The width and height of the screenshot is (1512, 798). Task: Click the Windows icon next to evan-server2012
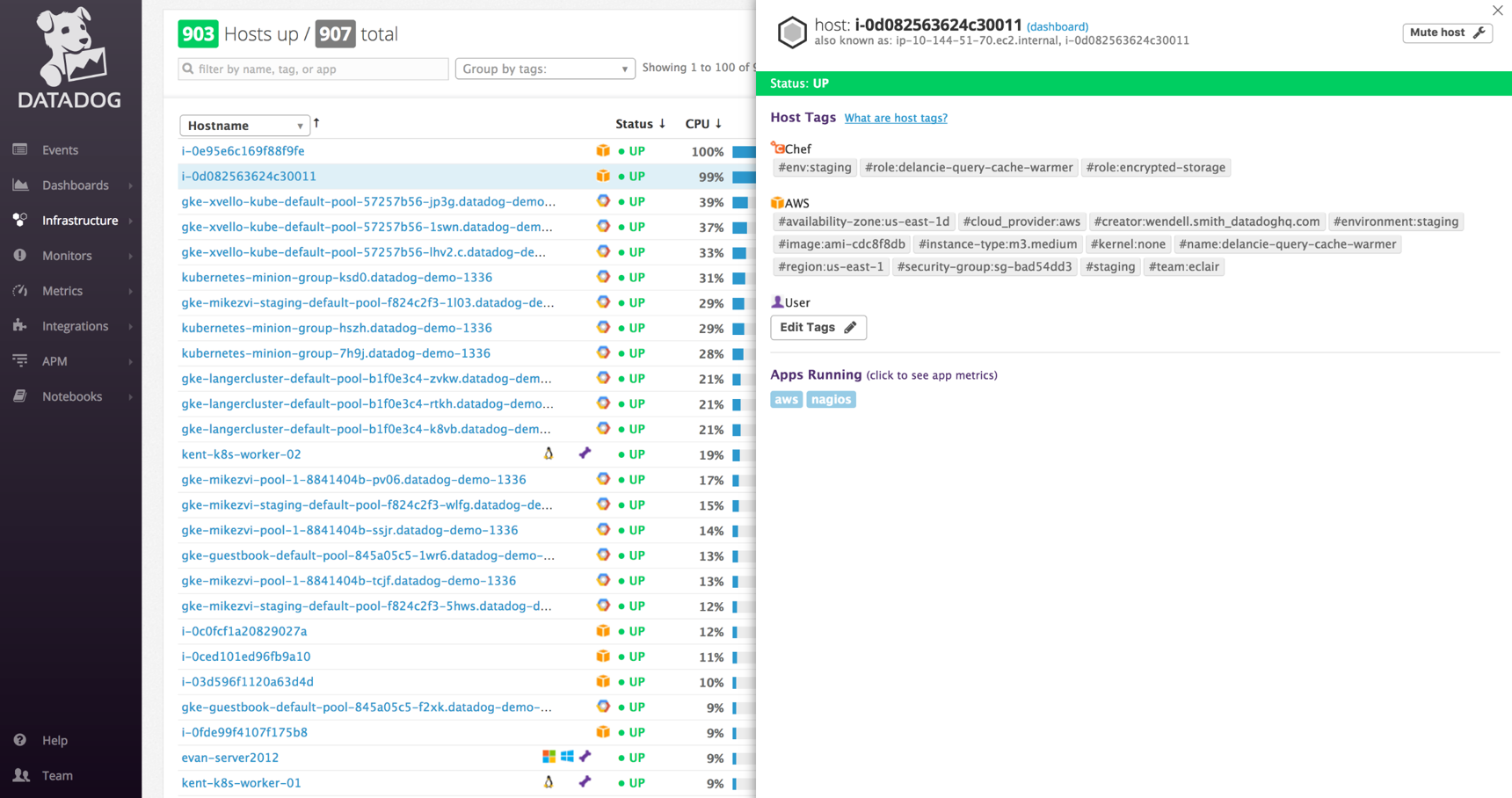pyautogui.click(x=567, y=757)
